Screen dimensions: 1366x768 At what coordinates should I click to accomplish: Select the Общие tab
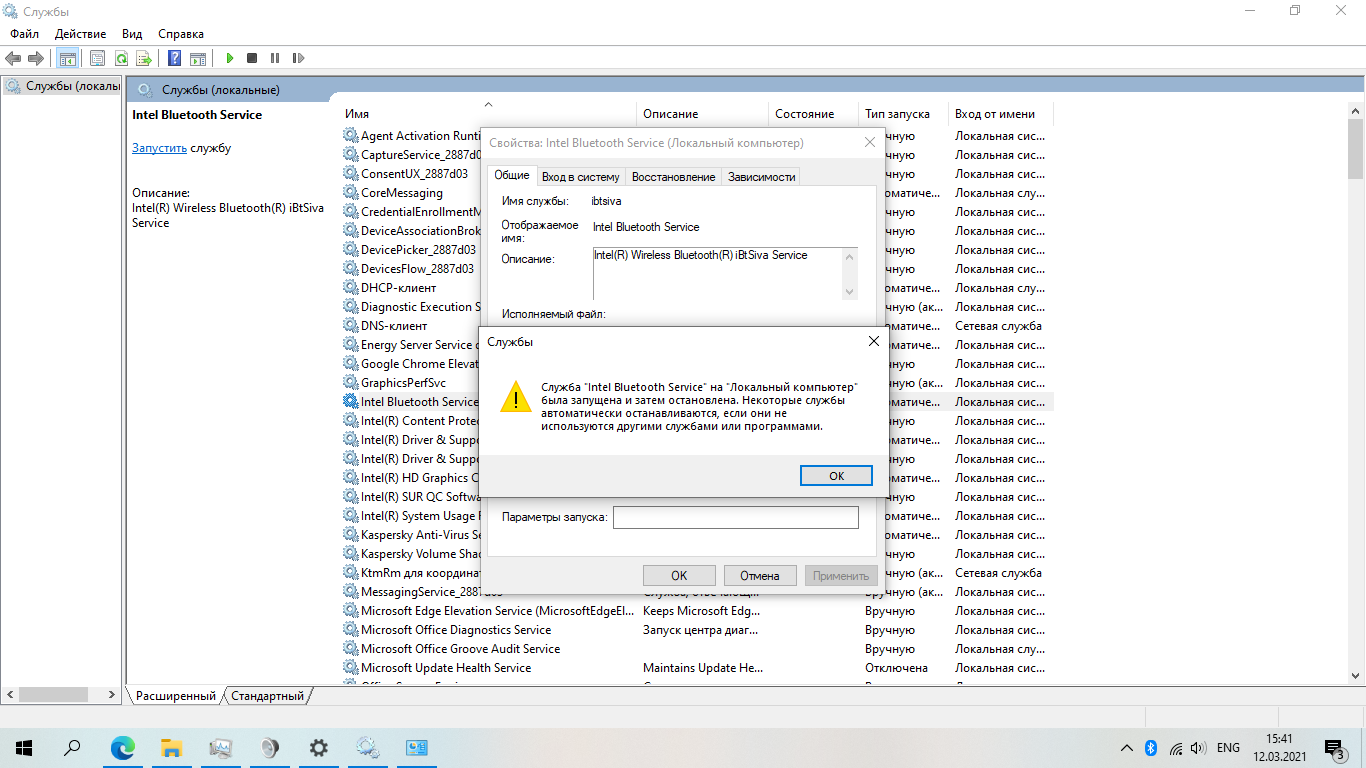click(512, 175)
